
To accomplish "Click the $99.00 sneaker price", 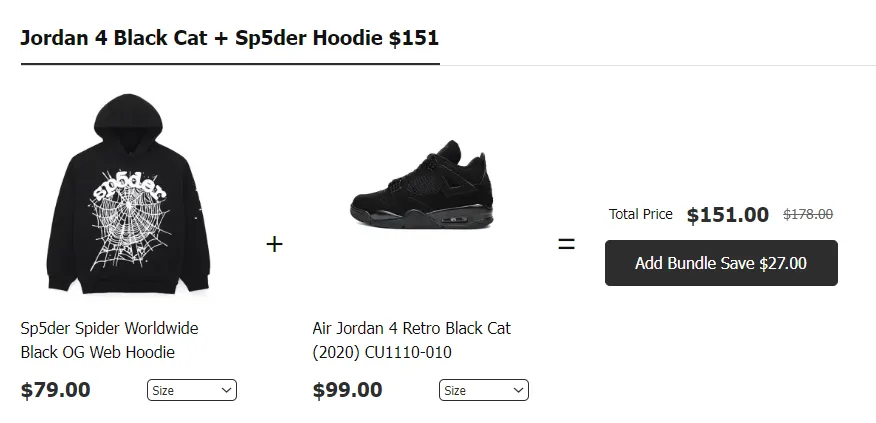I will pos(347,390).
